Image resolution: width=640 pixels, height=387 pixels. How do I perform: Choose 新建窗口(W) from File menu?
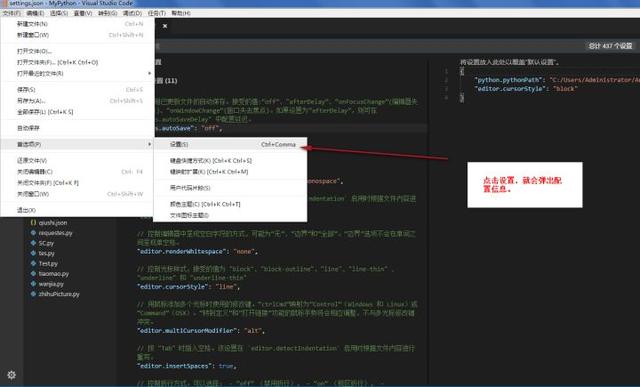[x=78, y=35]
